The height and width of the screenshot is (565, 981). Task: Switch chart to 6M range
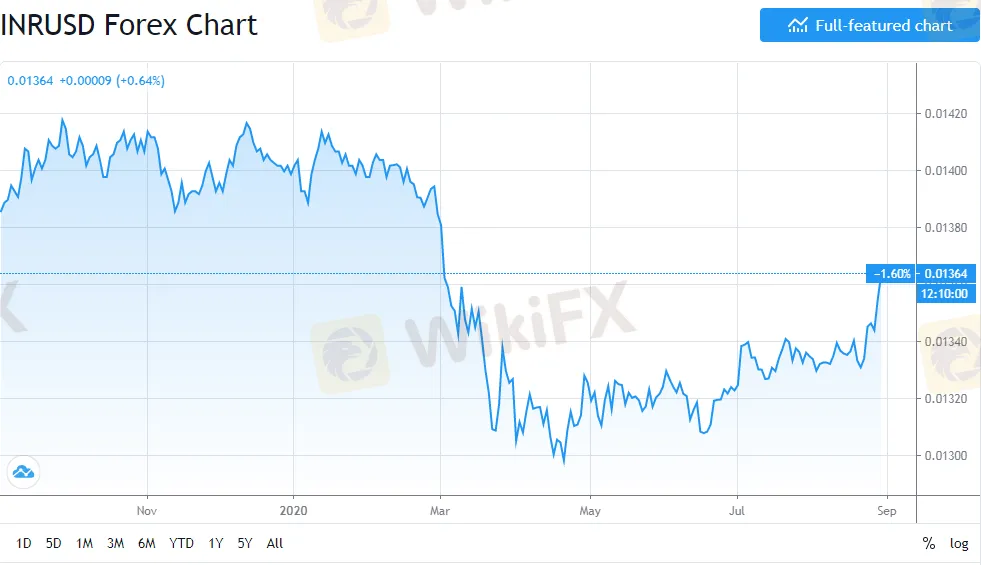tap(146, 544)
